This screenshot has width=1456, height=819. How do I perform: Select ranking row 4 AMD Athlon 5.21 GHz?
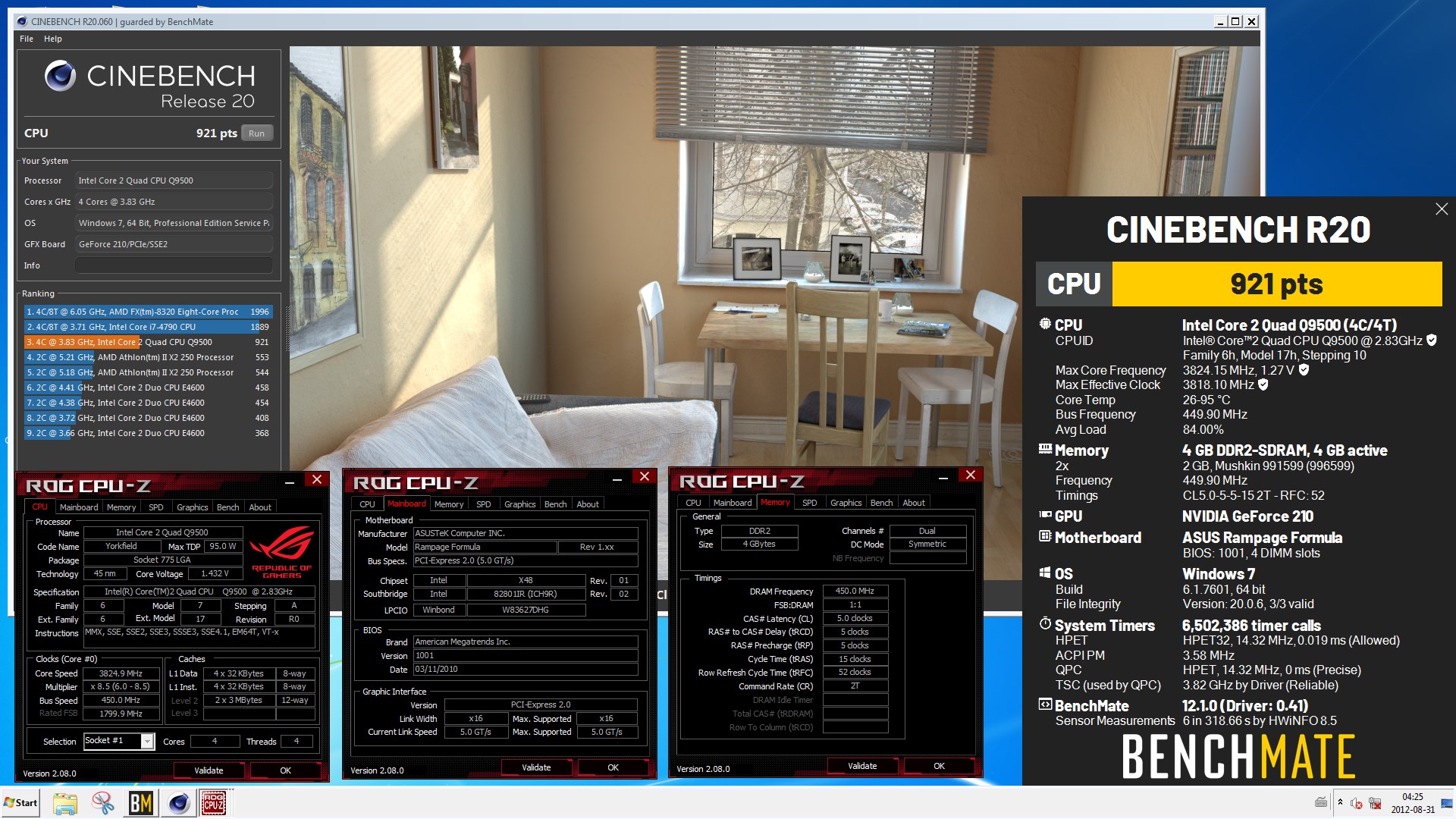tap(148, 357)
